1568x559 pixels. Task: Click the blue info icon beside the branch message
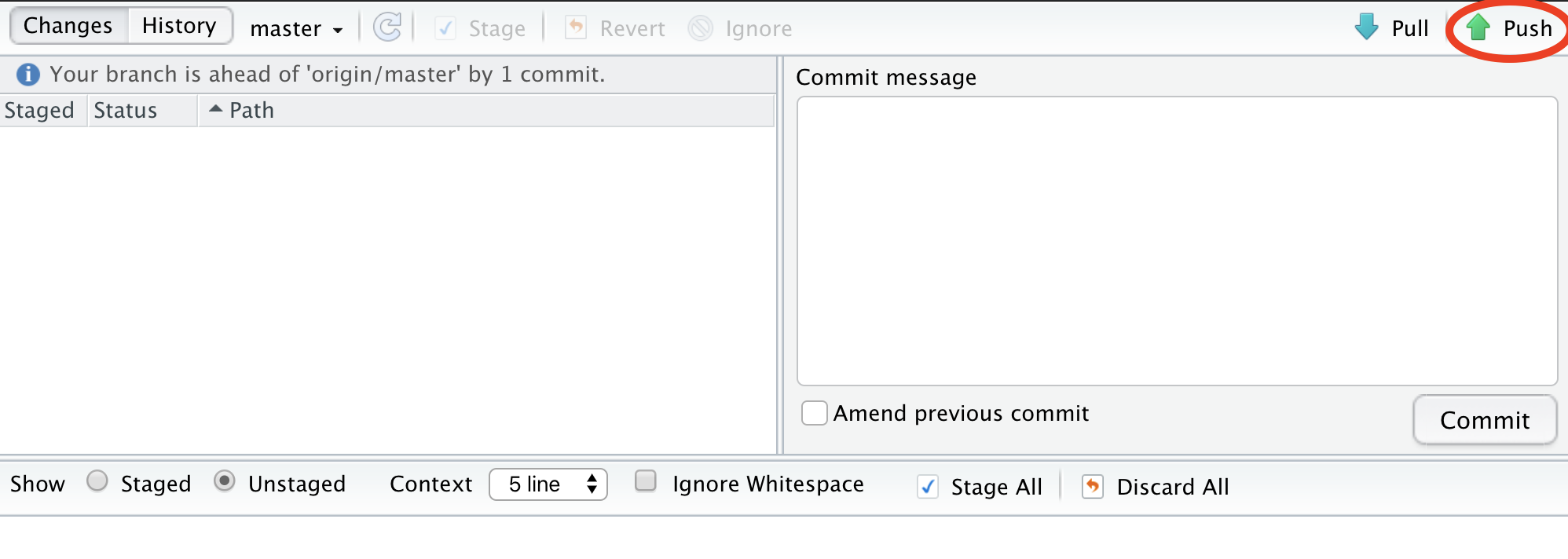[28, 75]
